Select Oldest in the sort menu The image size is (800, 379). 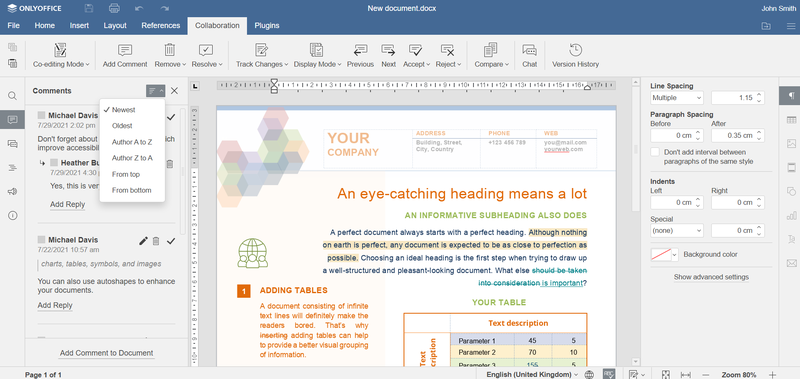point(122,125)
